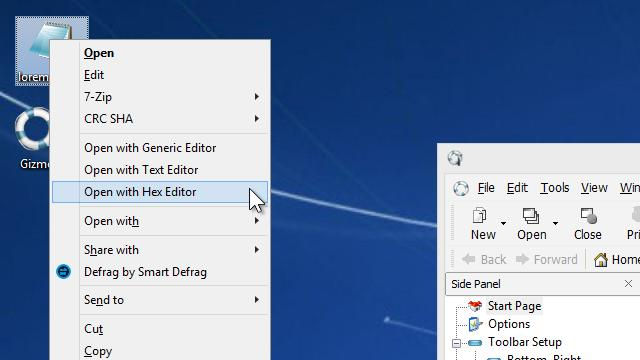The width and height of the screenshot is (640, 360).
Task: Click the Back navigation button
Action: click(484, 259)
